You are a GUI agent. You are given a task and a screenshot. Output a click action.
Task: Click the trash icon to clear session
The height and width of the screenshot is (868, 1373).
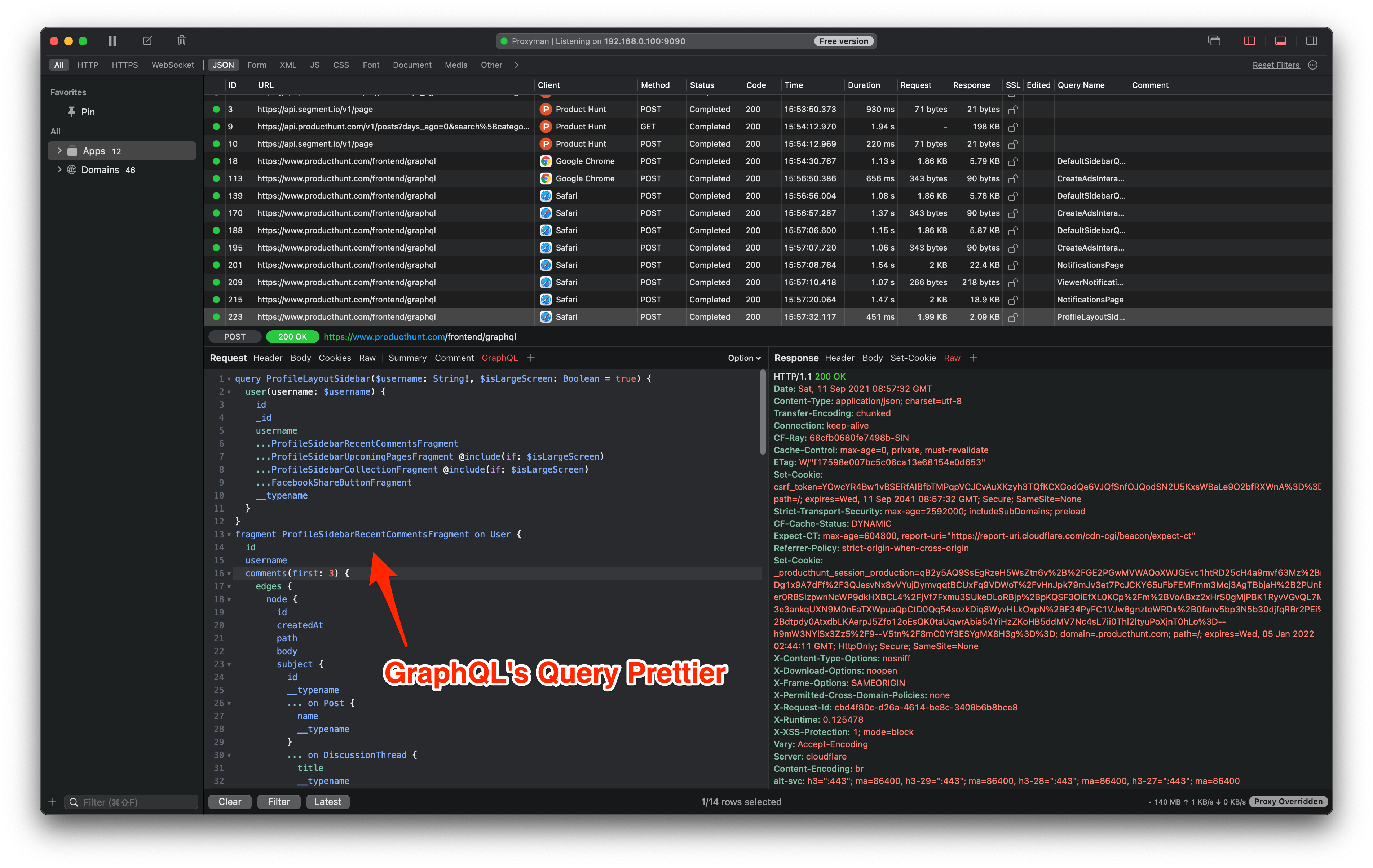pos(181,41)
